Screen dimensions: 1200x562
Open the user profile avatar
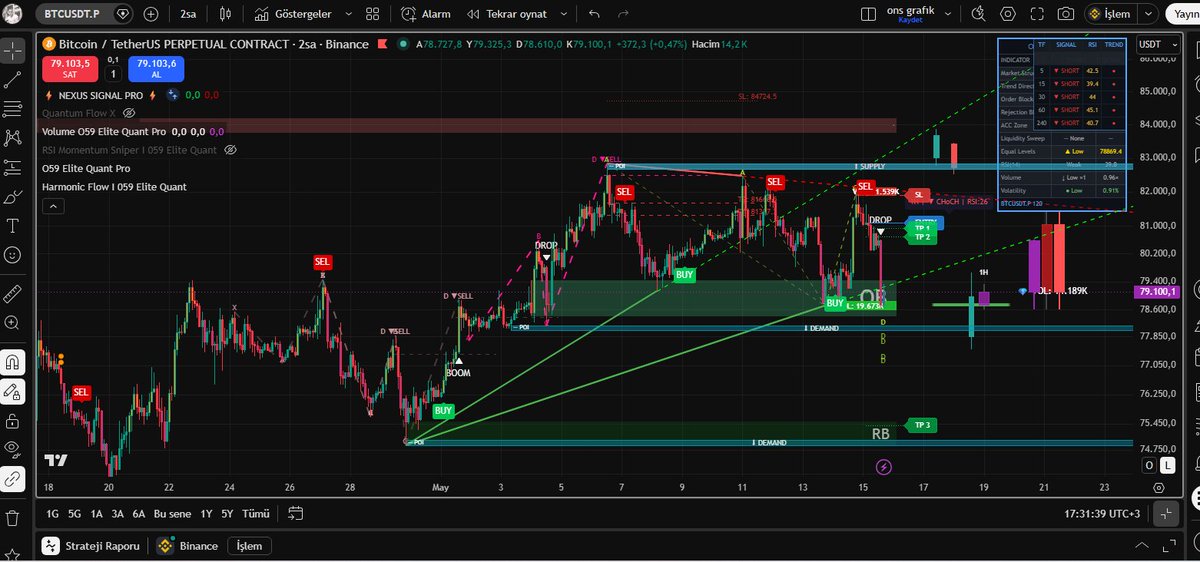pyautogui.click(x=13, y=14)
